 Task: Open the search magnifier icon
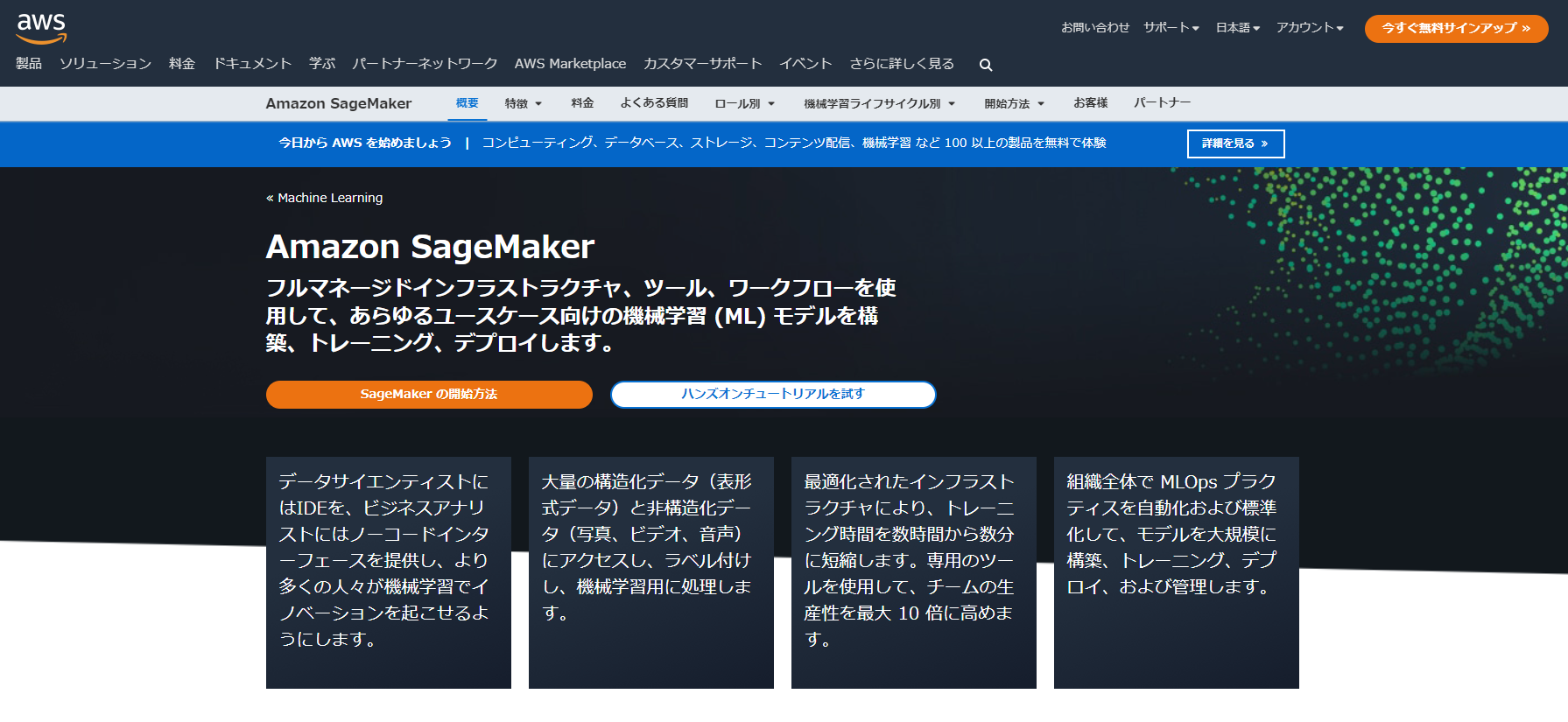(x=986, y=65)
